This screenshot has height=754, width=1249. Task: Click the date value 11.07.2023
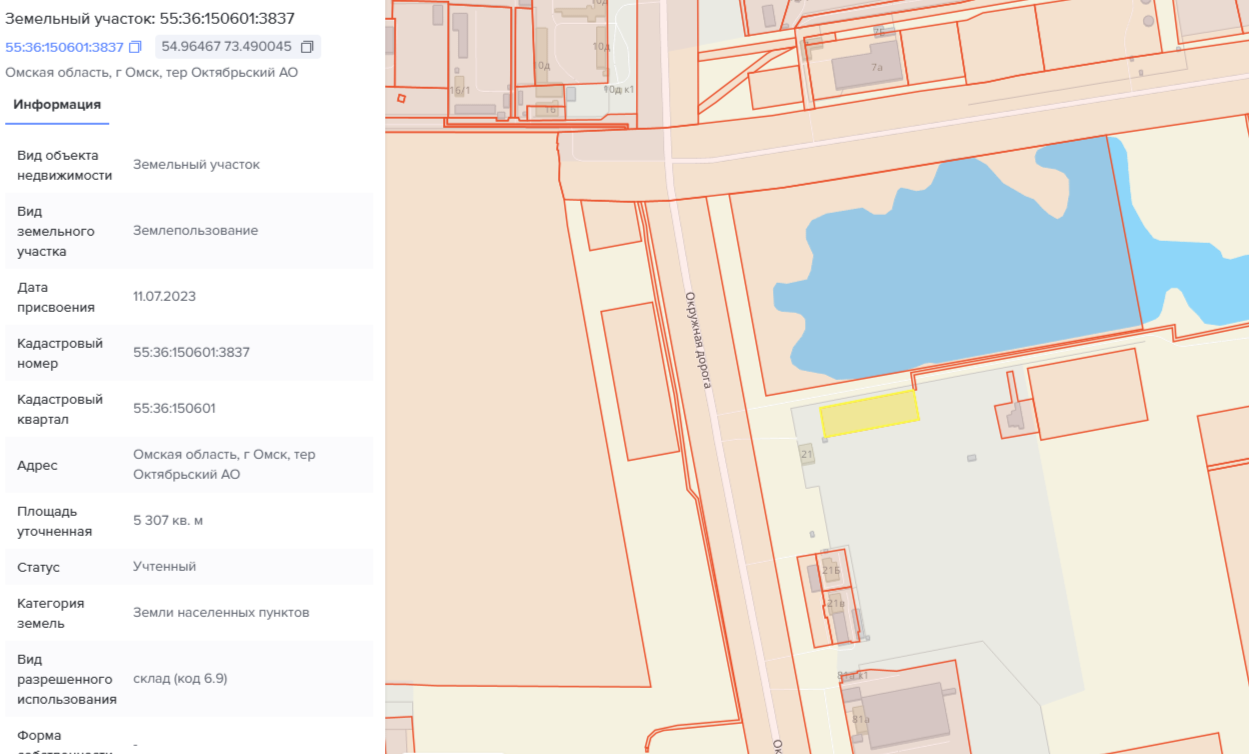pos(164,297)
